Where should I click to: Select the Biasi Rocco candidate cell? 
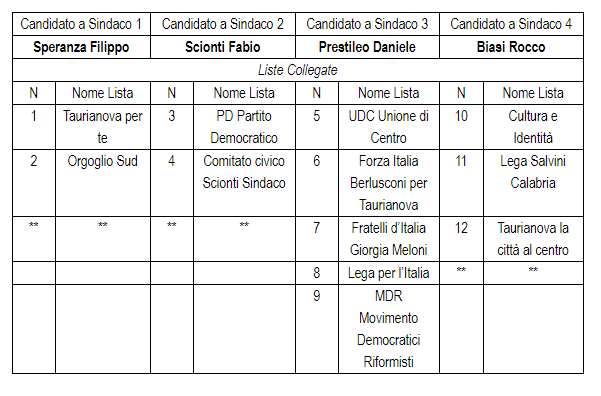tap(511, 47)
